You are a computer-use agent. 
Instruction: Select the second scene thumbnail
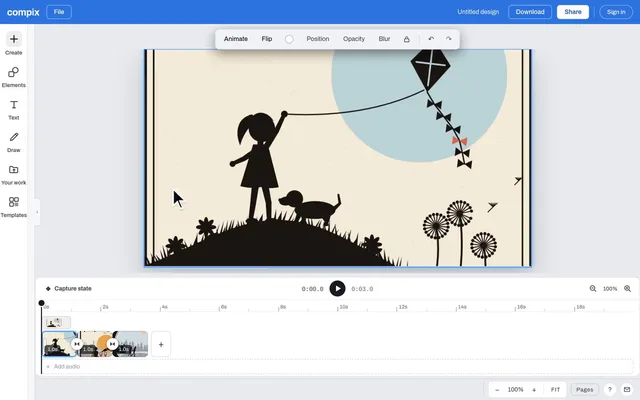point(95,344)
